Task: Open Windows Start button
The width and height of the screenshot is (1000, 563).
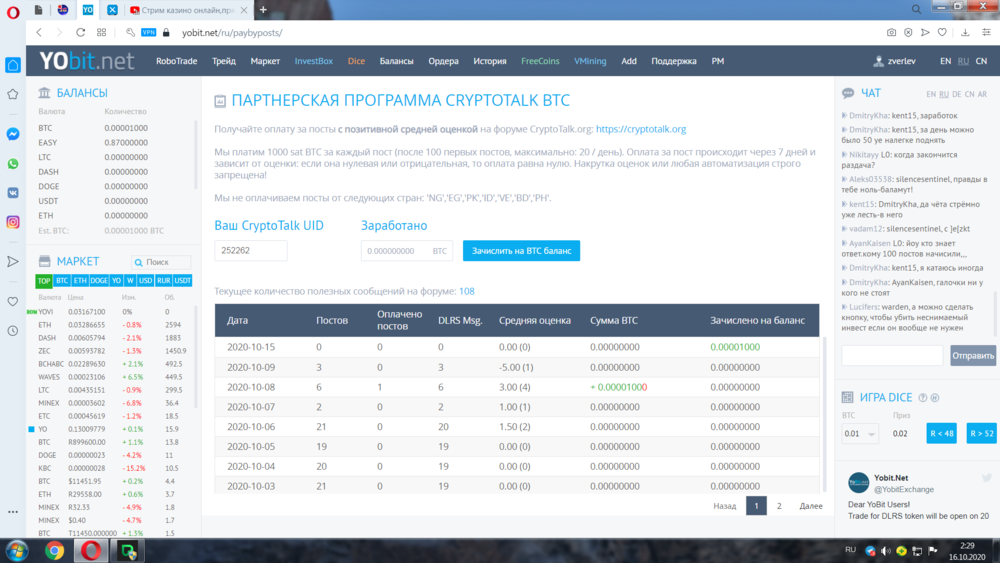Action: tap(17, 551)
